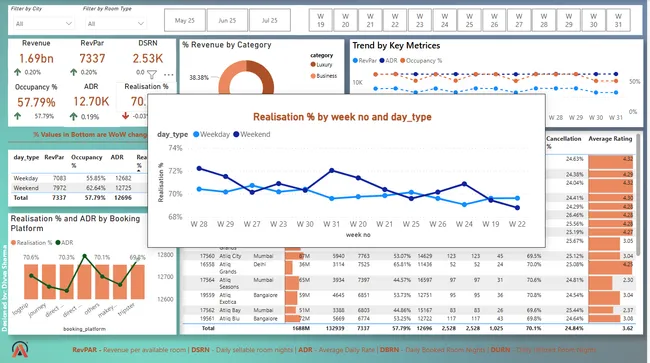Click Weekend data point at W 22
The height and width of the screenshot is (363, 650).
tap(517, 208)
